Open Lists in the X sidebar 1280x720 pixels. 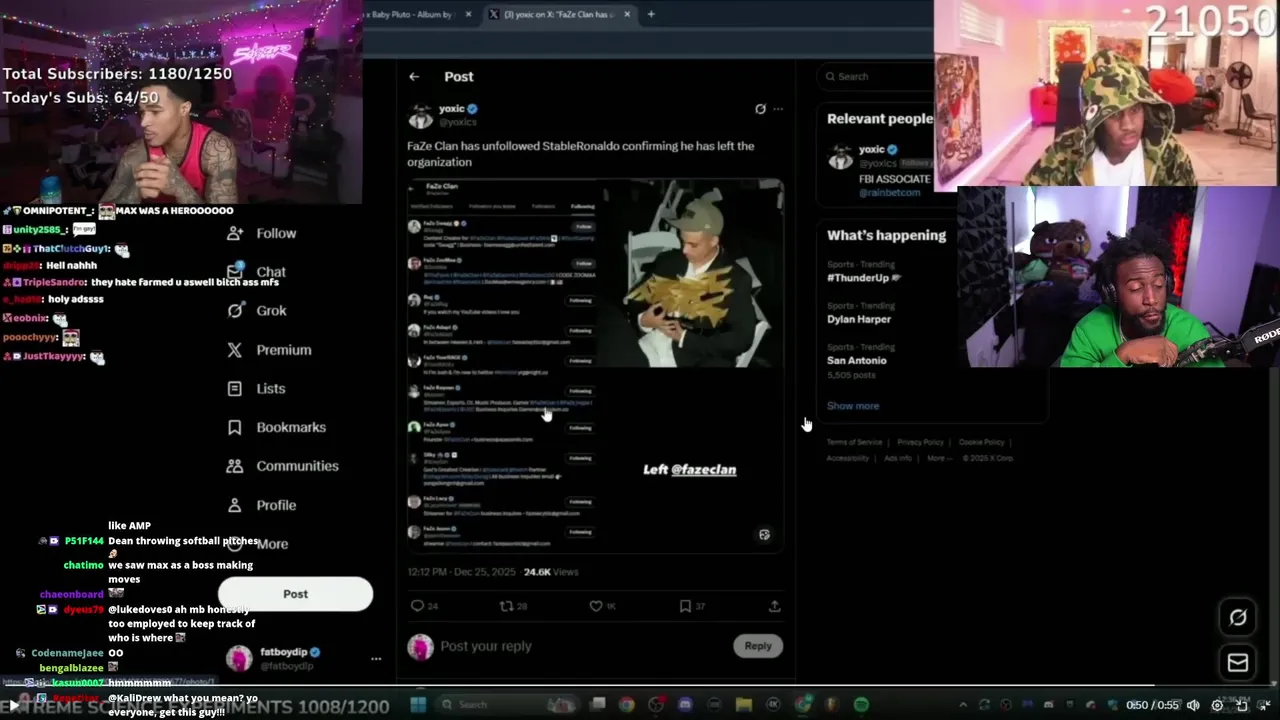256,388
